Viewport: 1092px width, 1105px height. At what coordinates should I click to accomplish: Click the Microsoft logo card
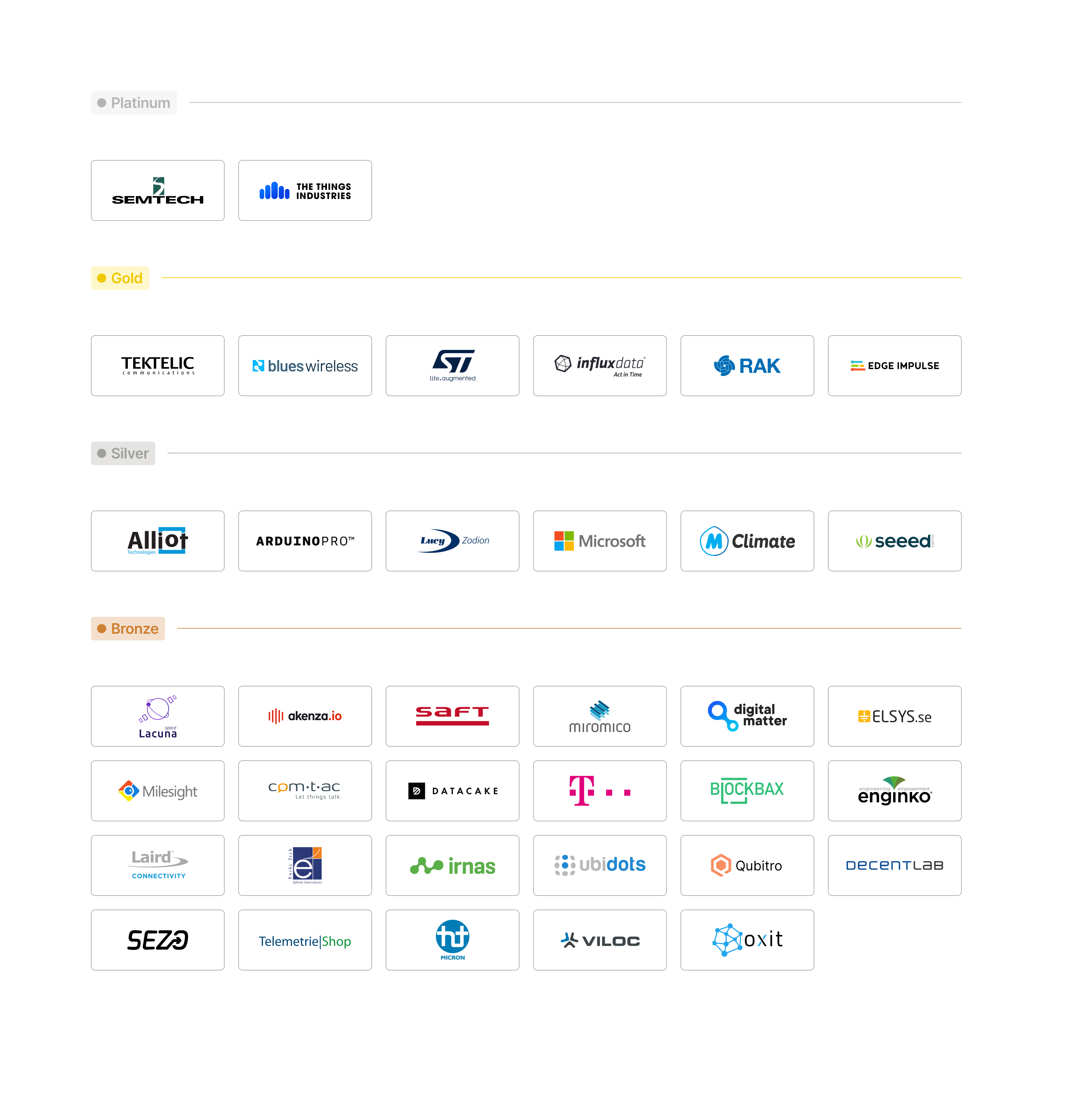599,541
